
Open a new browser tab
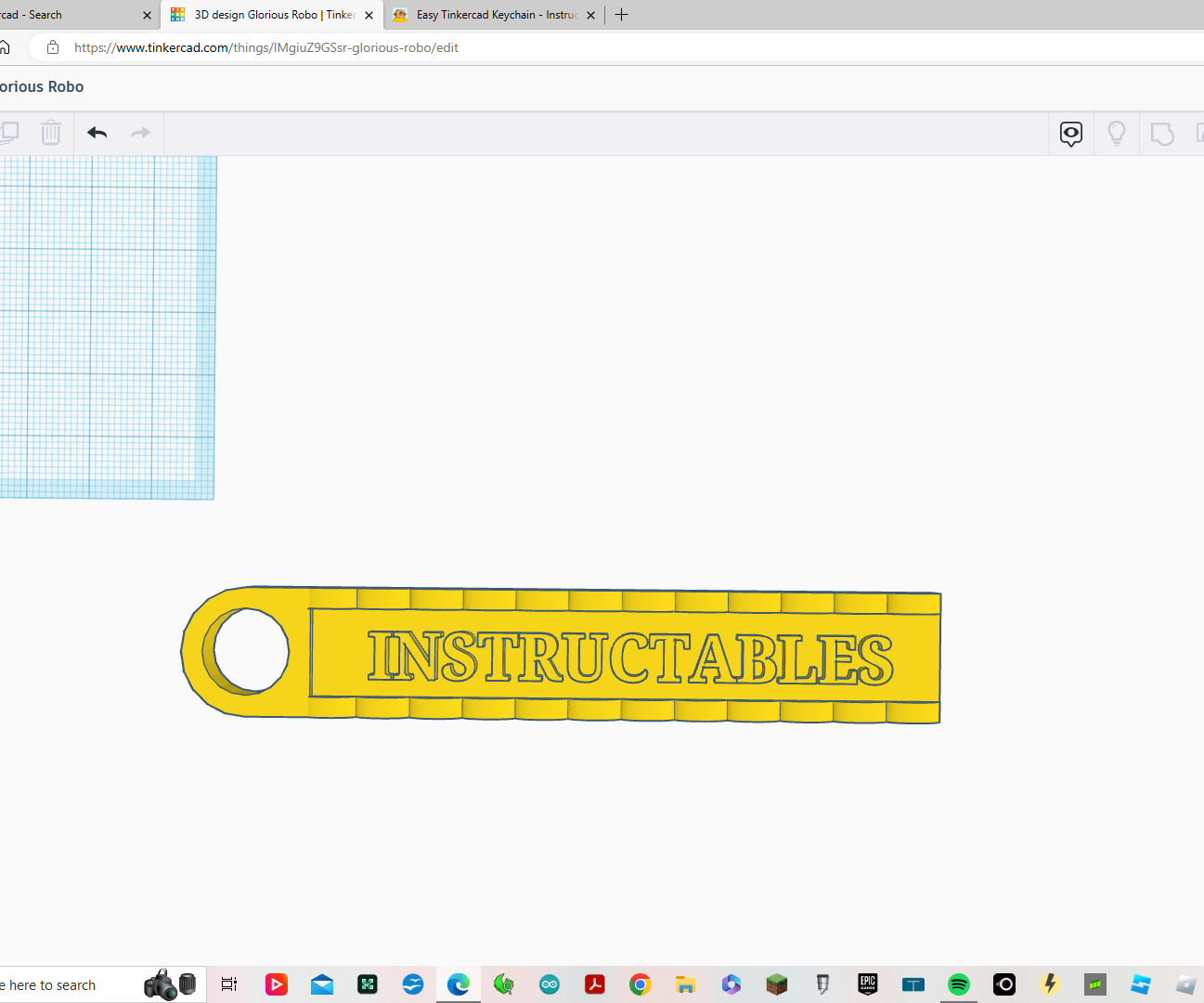click(x=621, y=15)
